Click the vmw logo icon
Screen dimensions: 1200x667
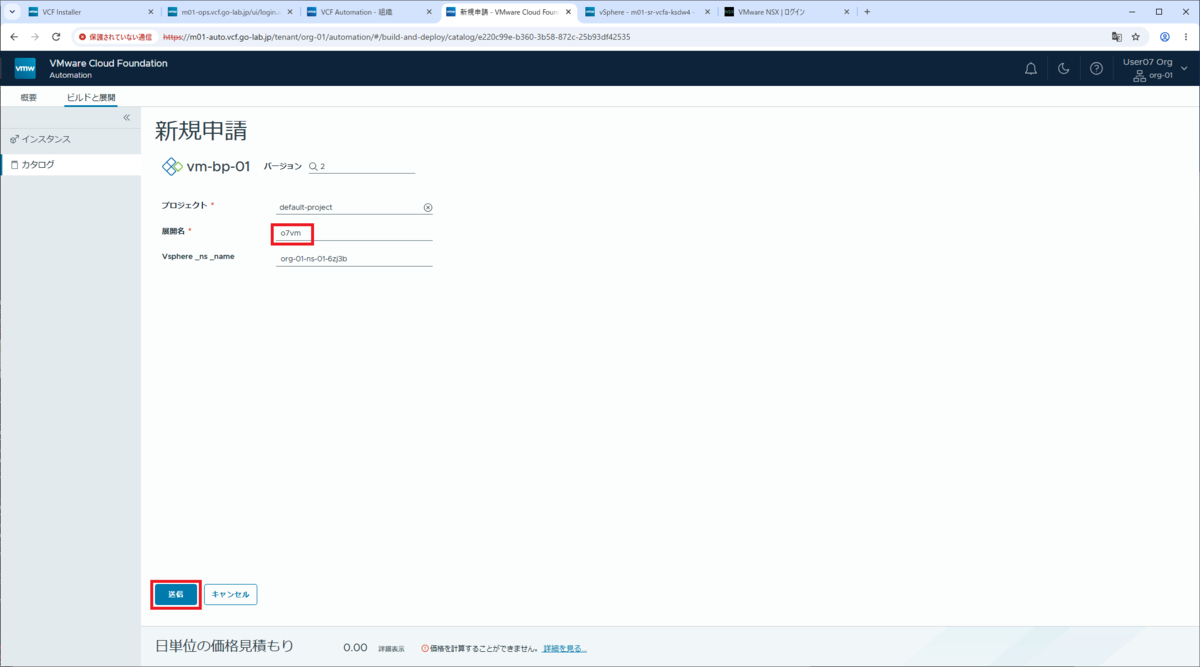point(25,68)
